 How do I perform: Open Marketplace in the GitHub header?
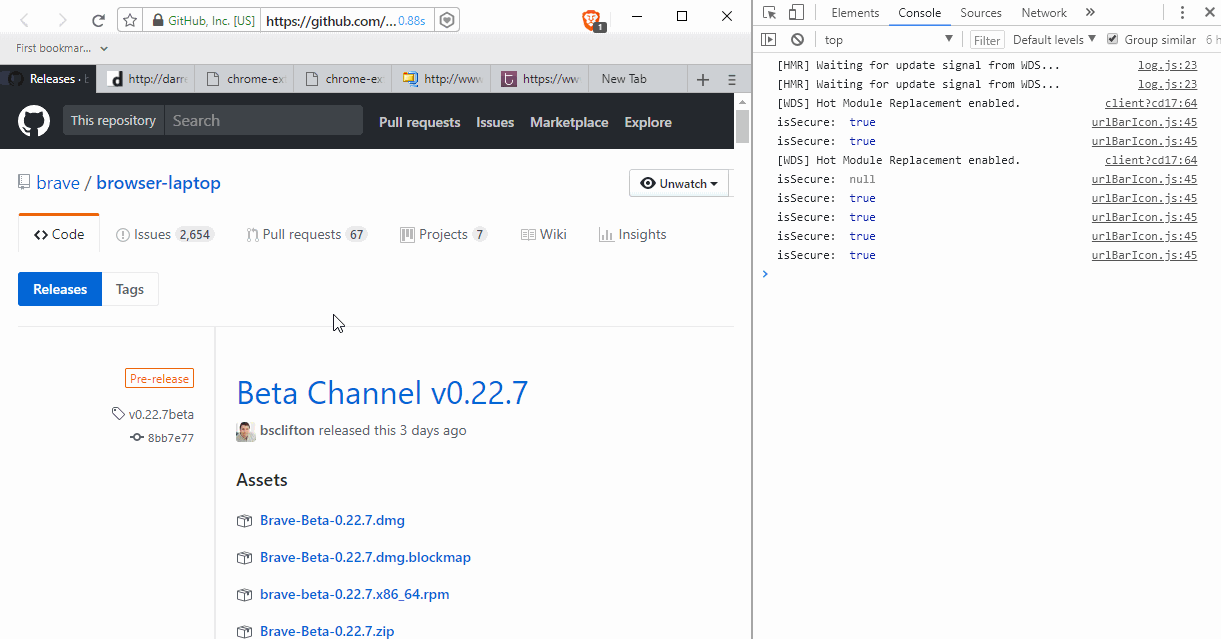coord(569,122)
